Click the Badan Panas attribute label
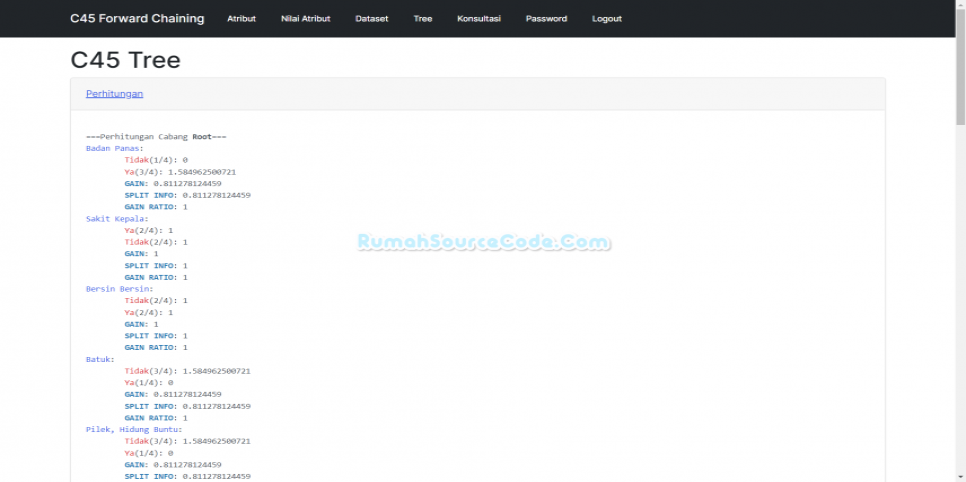This screenshot has width=966, height=482. click(x=114, y=148)
